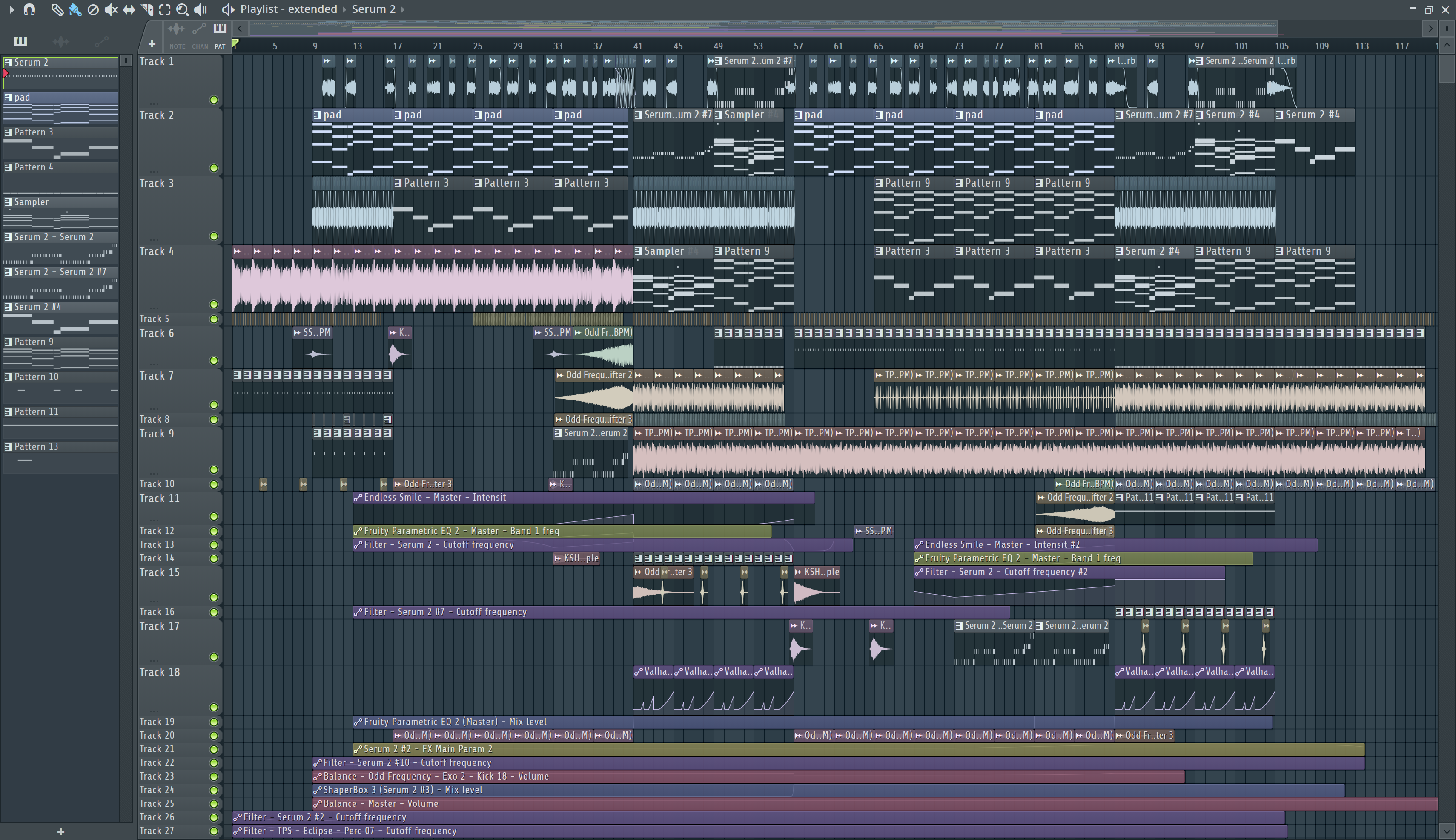Mute Track 4 with its green switch
The image size is (1456, 840).
tap(214, 304)
